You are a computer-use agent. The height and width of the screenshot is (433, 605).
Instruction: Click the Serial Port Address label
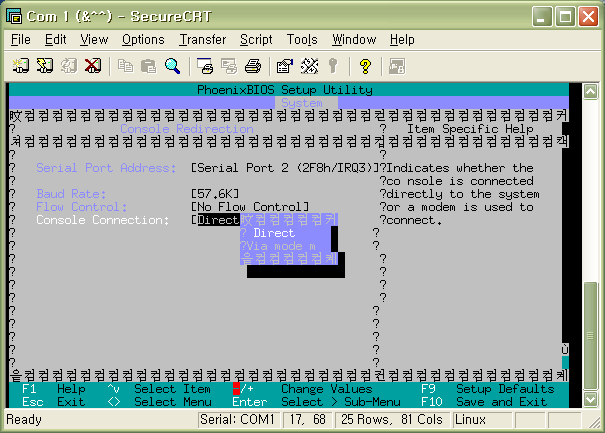pyautogui.click(x=106, y=168)
